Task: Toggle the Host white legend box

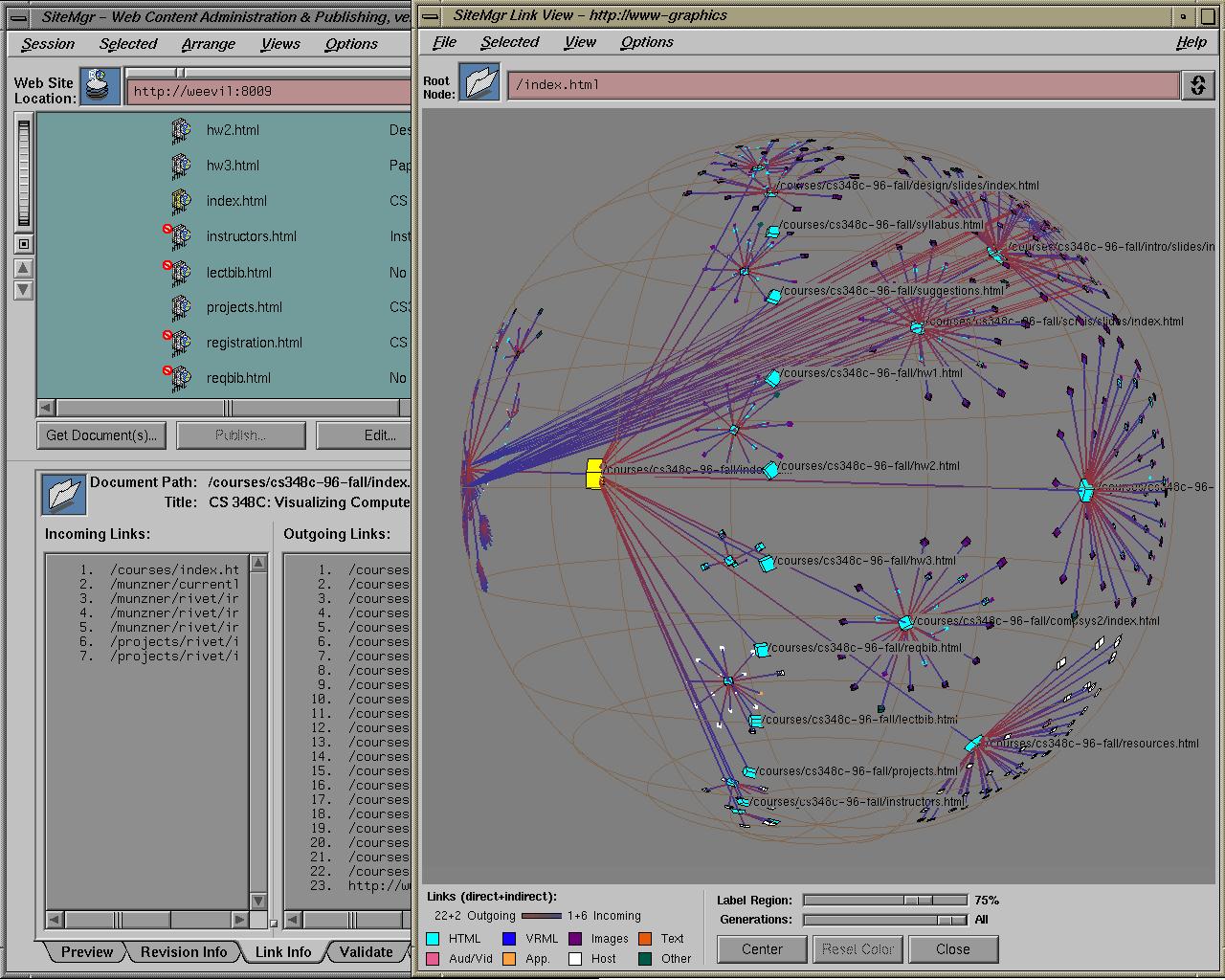Action: pyautogui.click(x=575, y=959)
